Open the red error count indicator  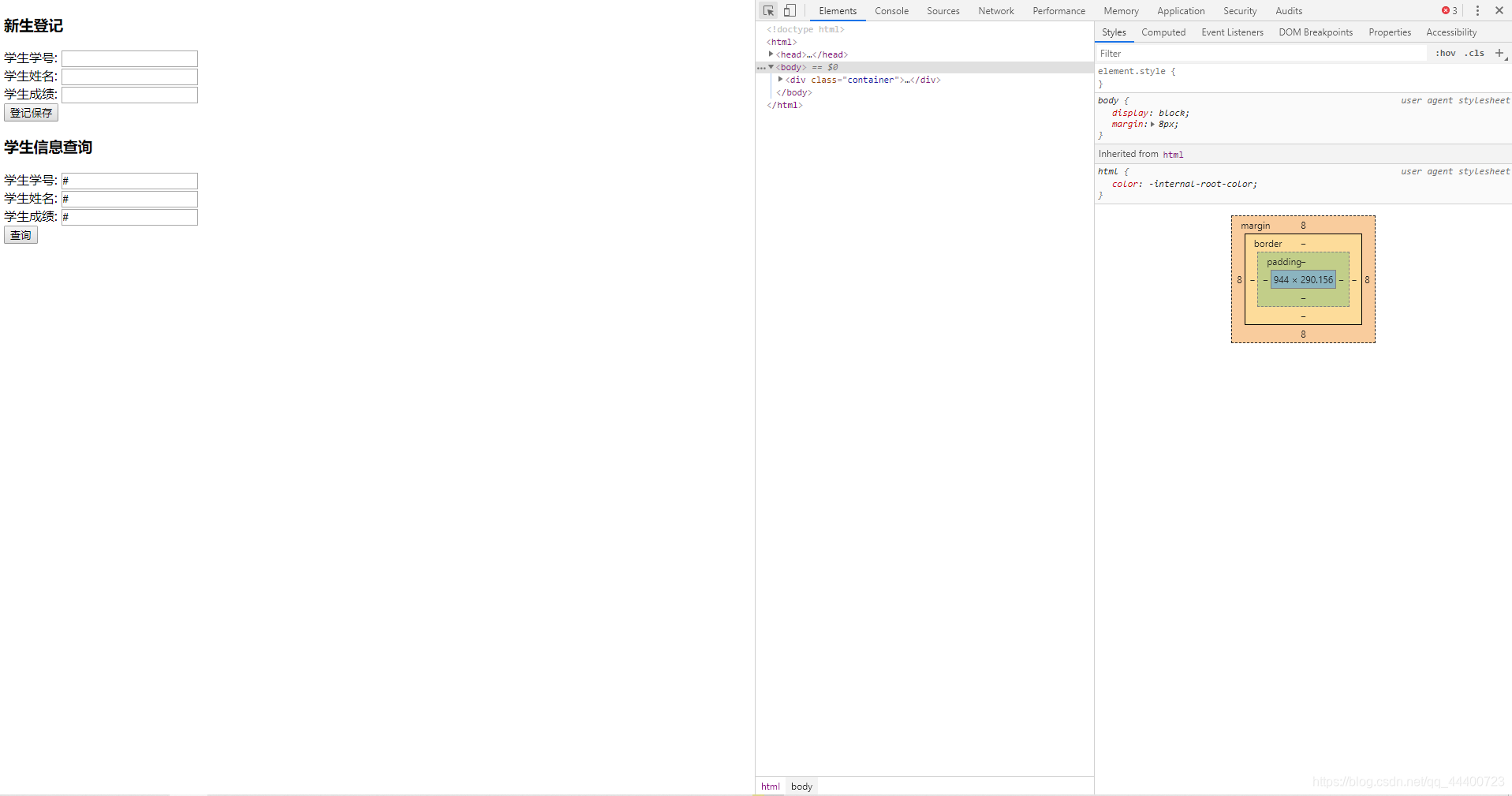[x=1450, y=10]
